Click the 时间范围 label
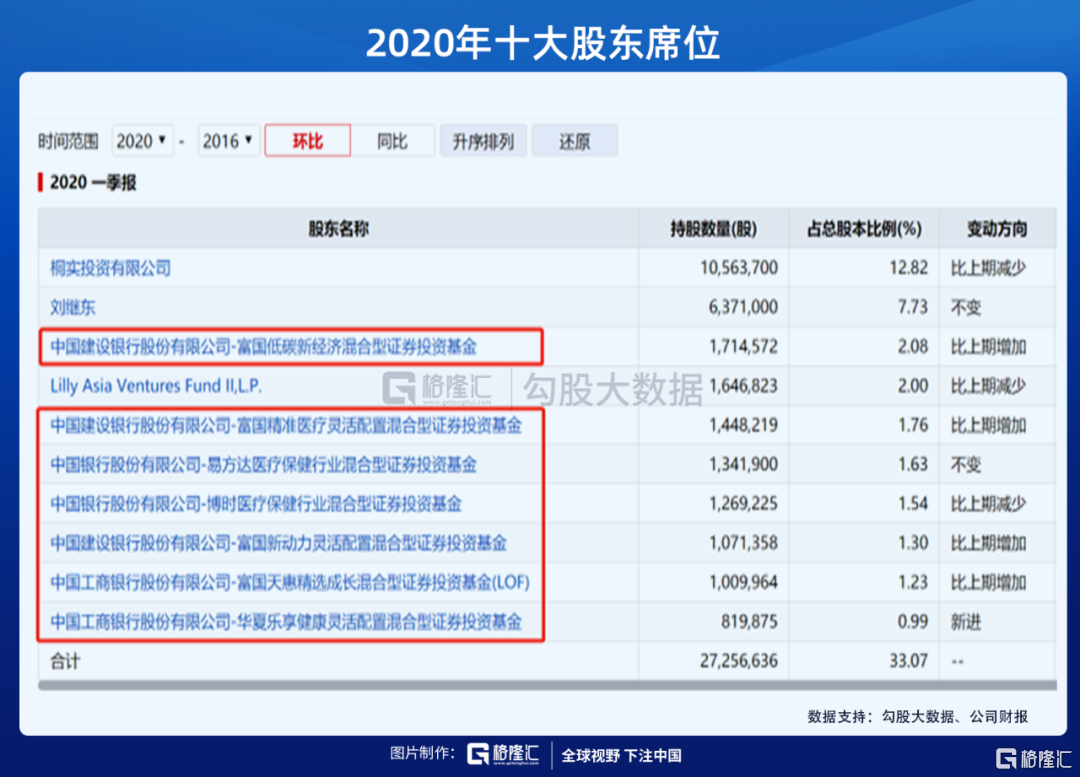This screenshot has height=777, width=1080. tap(68, 142)
